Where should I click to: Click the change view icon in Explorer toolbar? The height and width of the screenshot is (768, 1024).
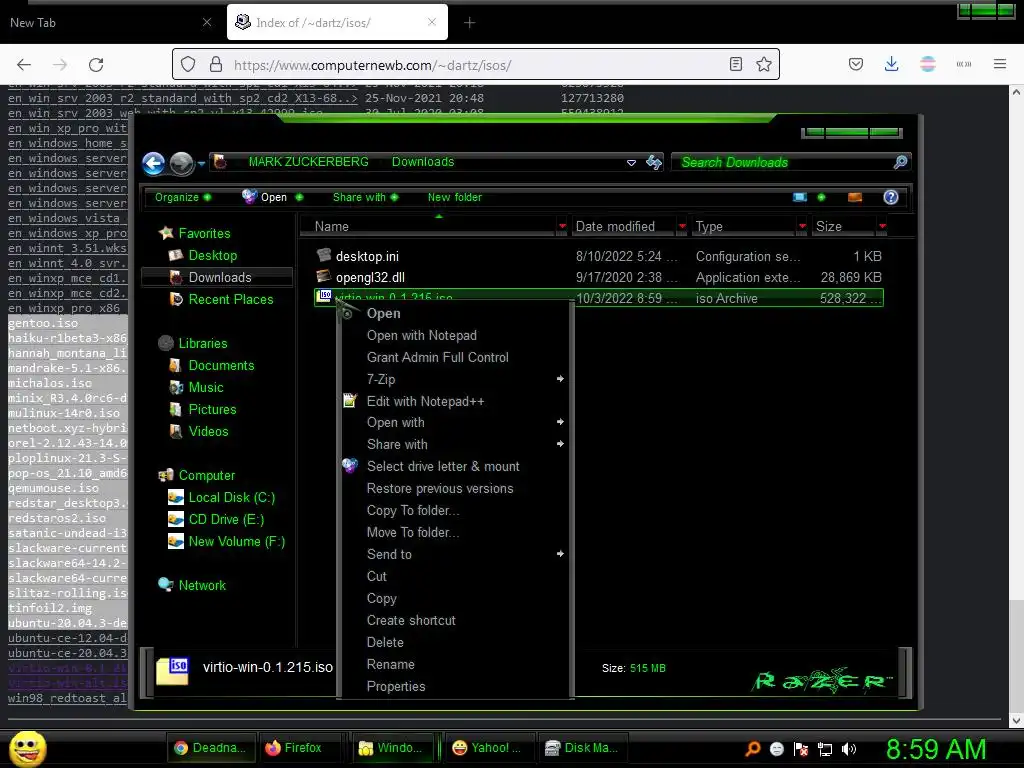pos(800,197)
